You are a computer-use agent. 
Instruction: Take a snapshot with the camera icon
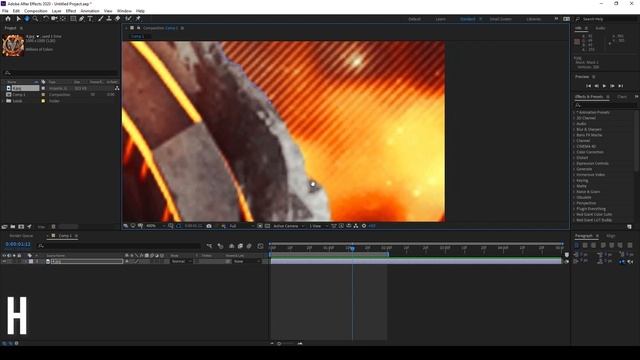click(x=209, y=226)
